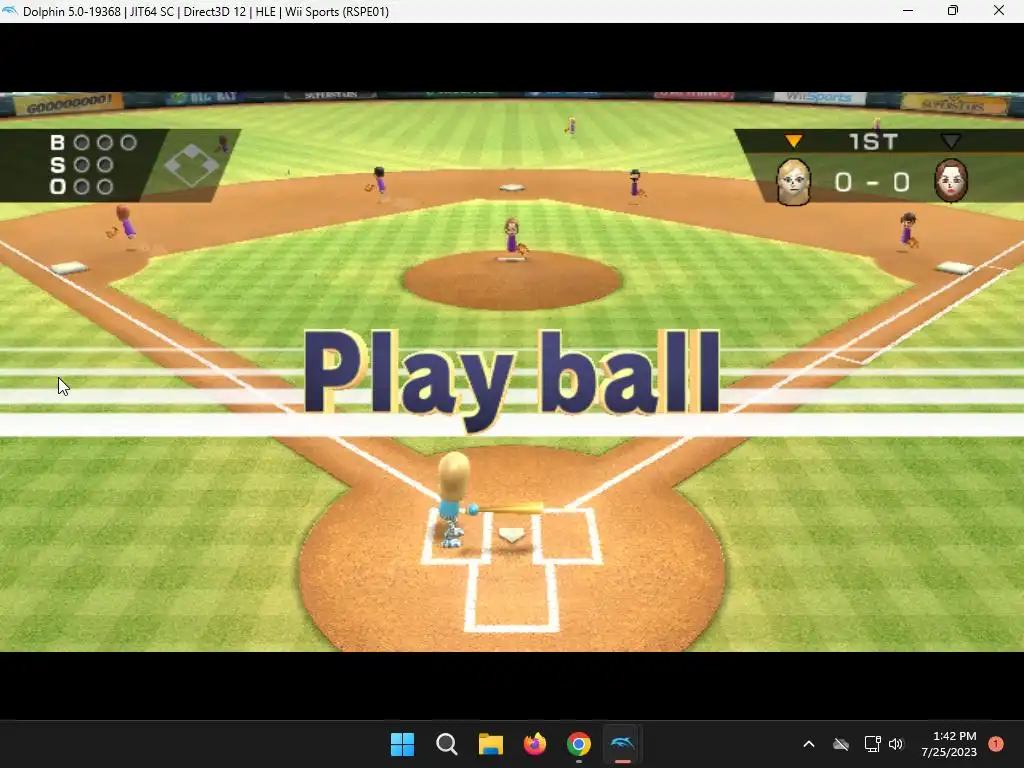Image resolution: width=1024 pixels, height=768 pixels.
Task: Open the Windows Start menu
Action: coord(402,744)
